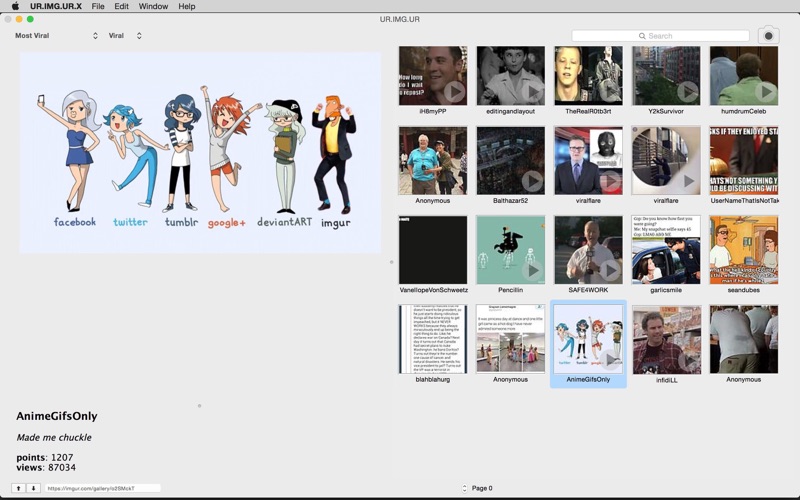Select the seandubes King of the Hill thumbnail
The height and width of the screenshot is (500, 800).
pyautogui.click(x=743, y=250)
